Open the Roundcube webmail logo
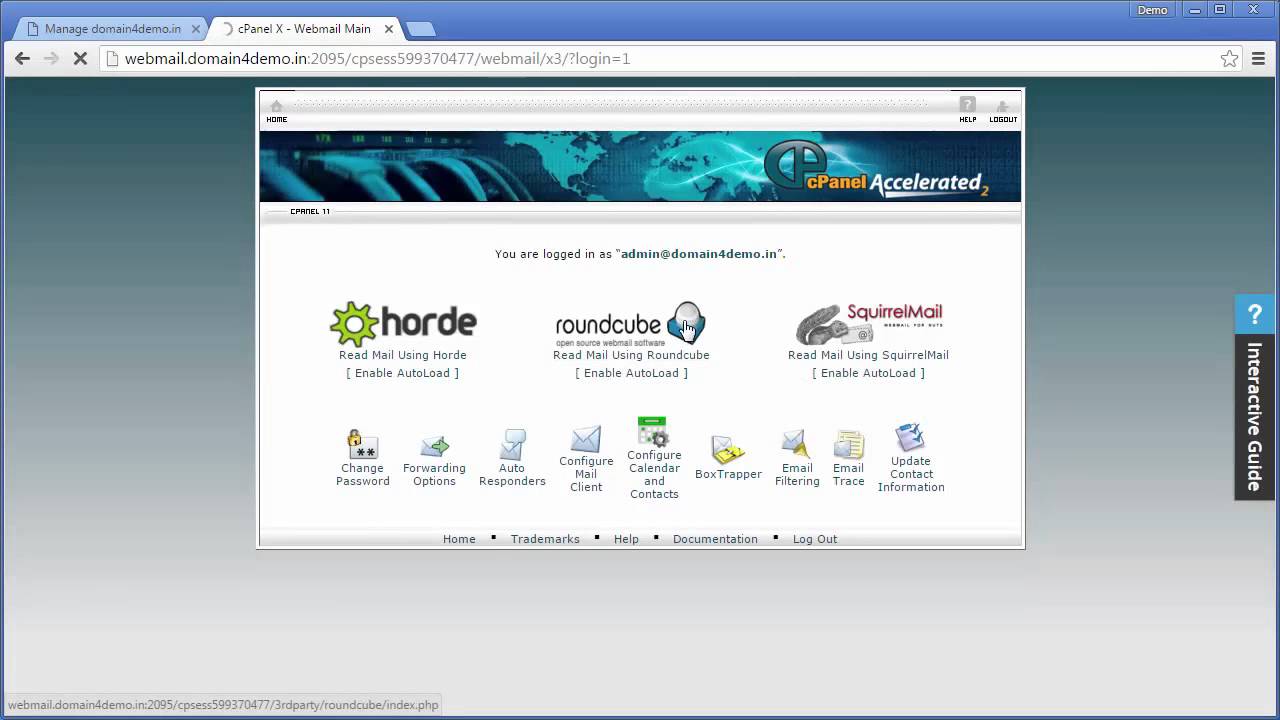This screenshot has width=1280, height=720. (x=631, y=324)
